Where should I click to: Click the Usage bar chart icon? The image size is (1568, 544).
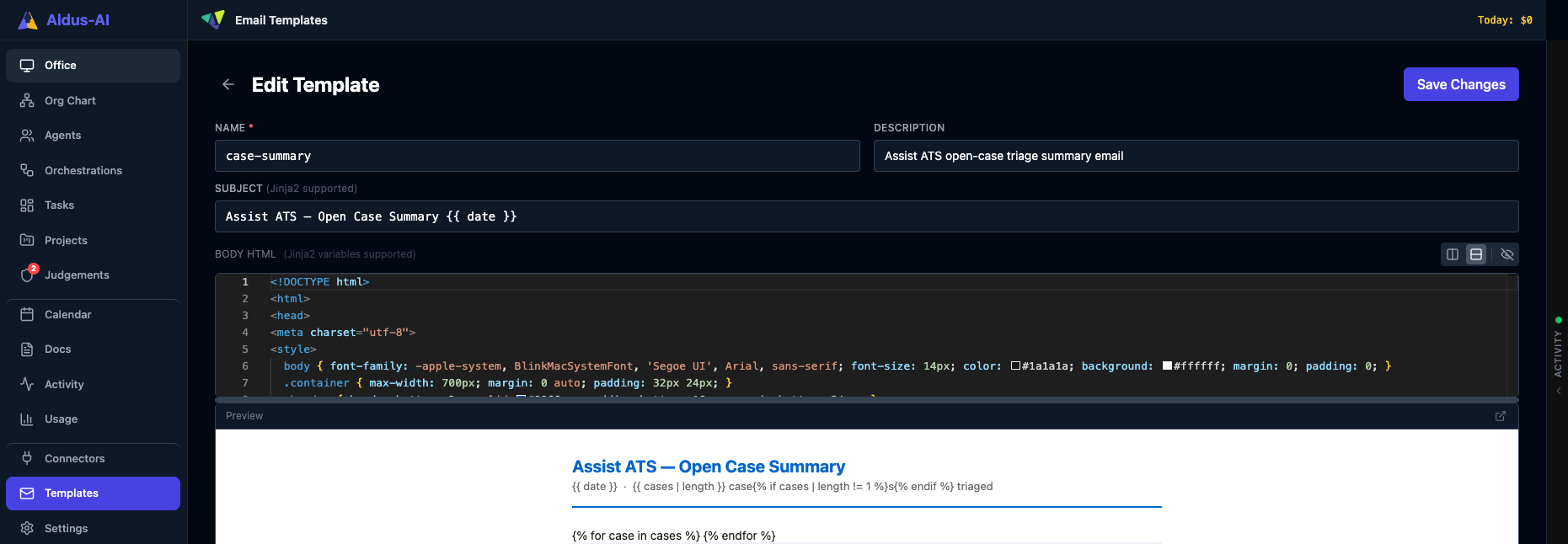coord(27,419)
